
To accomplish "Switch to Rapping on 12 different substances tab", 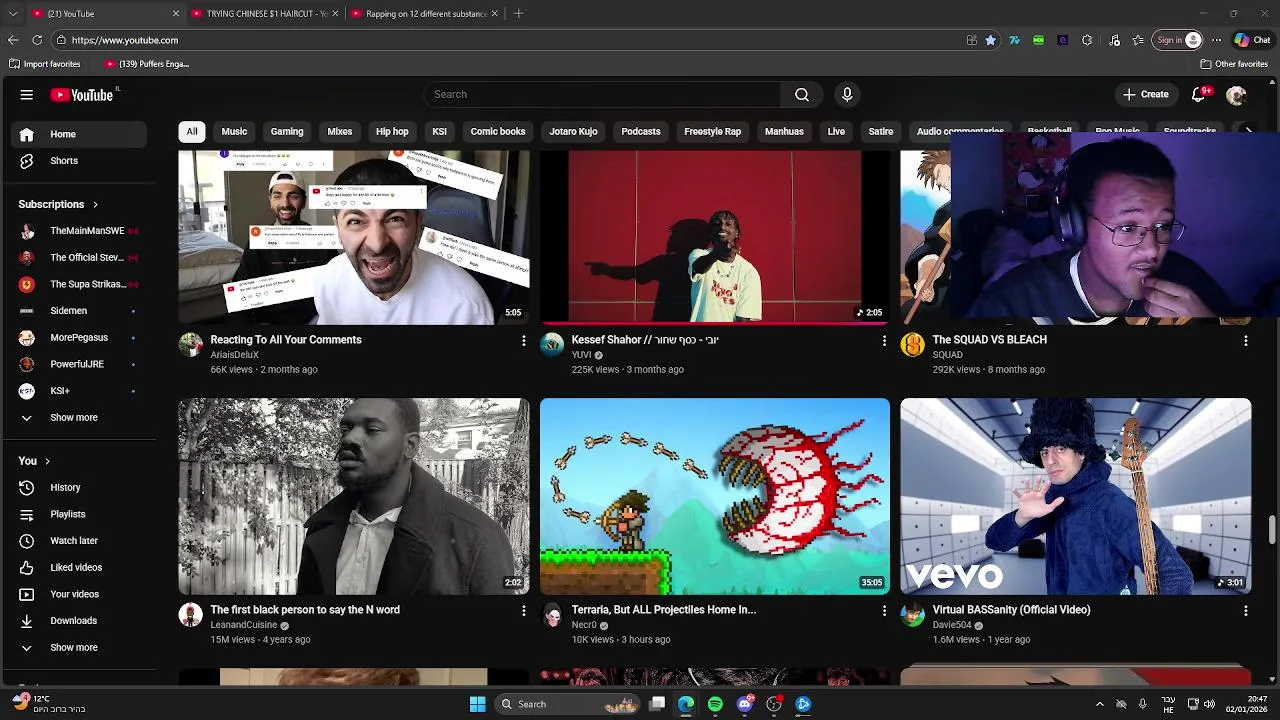I will [423, 14].
